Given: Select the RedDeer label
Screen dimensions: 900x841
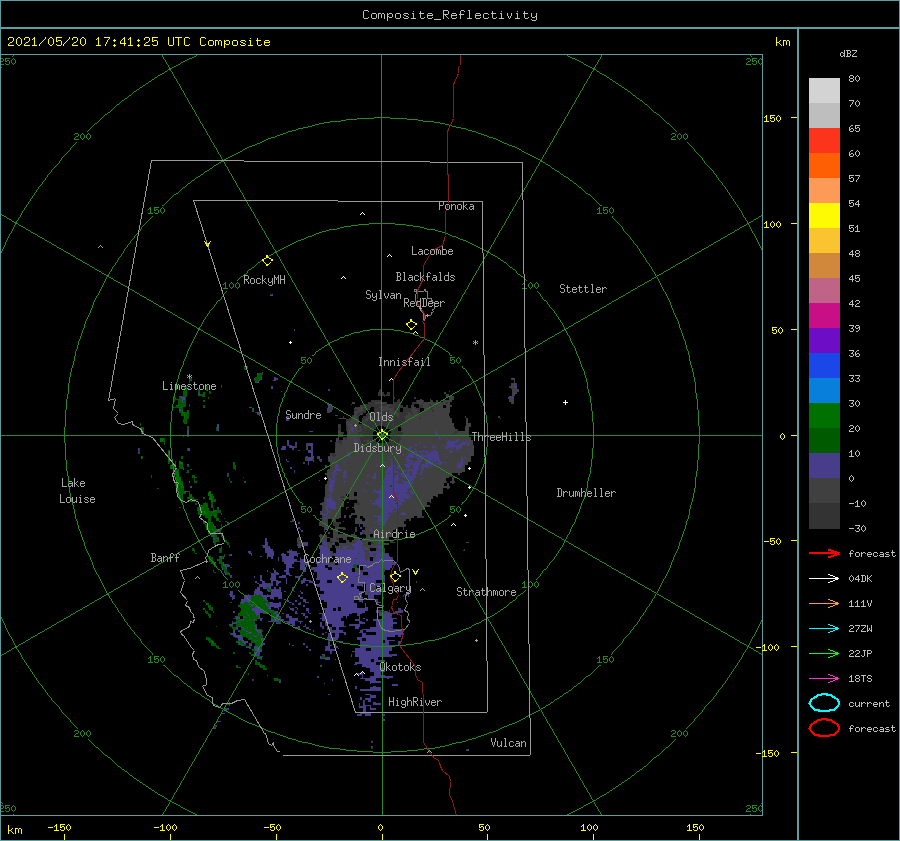Looking at the screenshot, I should click(x=424, y=303).
